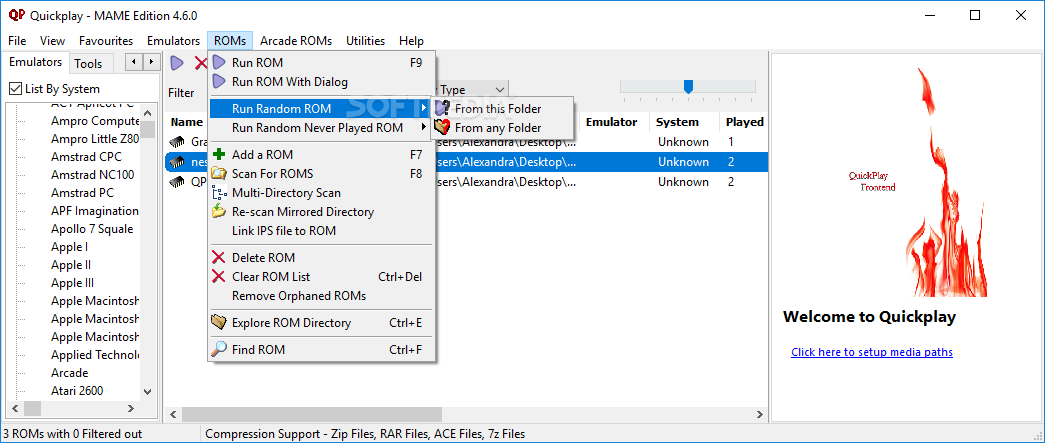The height and width of the screenshot is (443, 1045).
Task: Click the tree icon for Multi-Directory Scan
Action: [x=219, y=193]
